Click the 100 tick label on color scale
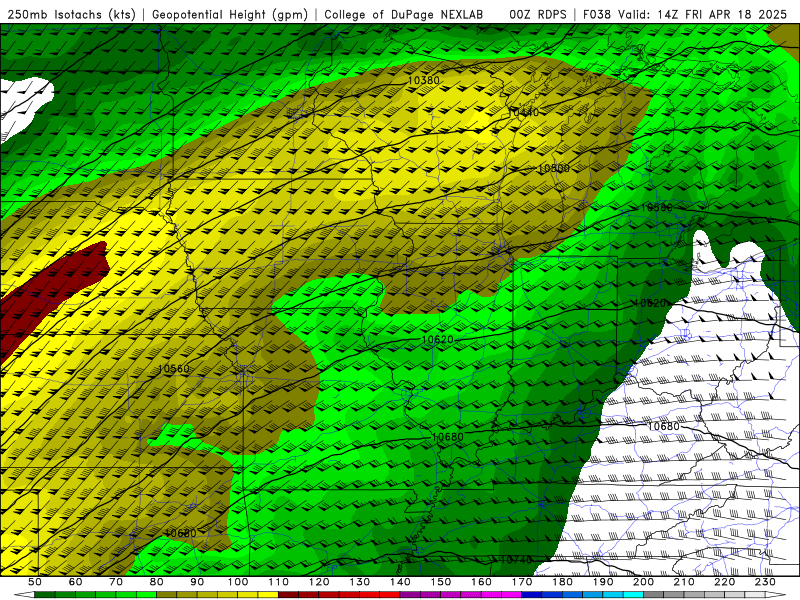Viewport: 800px width, 600px height. [x=238, y=582]
